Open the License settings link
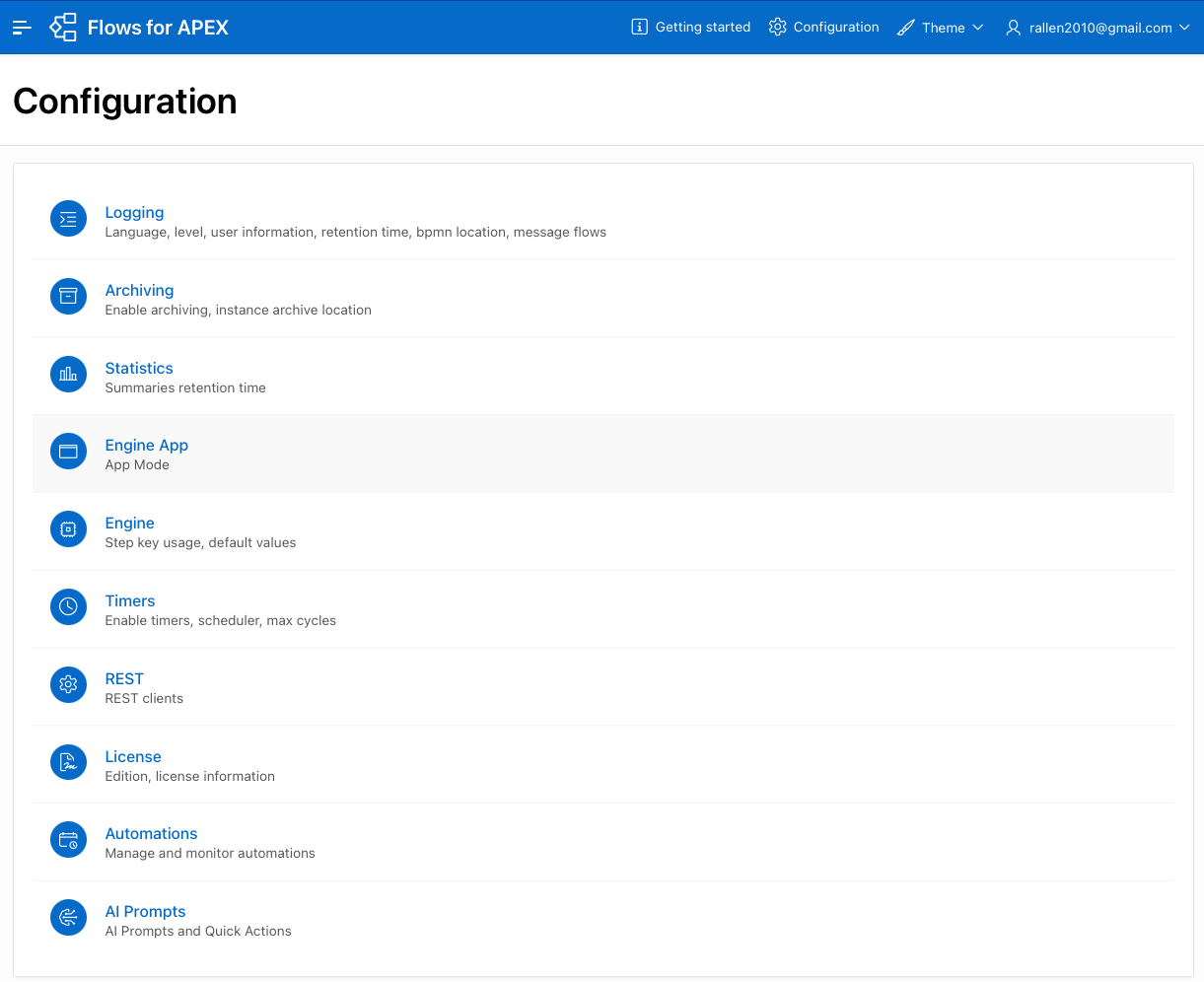Viewport: 1204px width, 982px height. tap(133, 756)
